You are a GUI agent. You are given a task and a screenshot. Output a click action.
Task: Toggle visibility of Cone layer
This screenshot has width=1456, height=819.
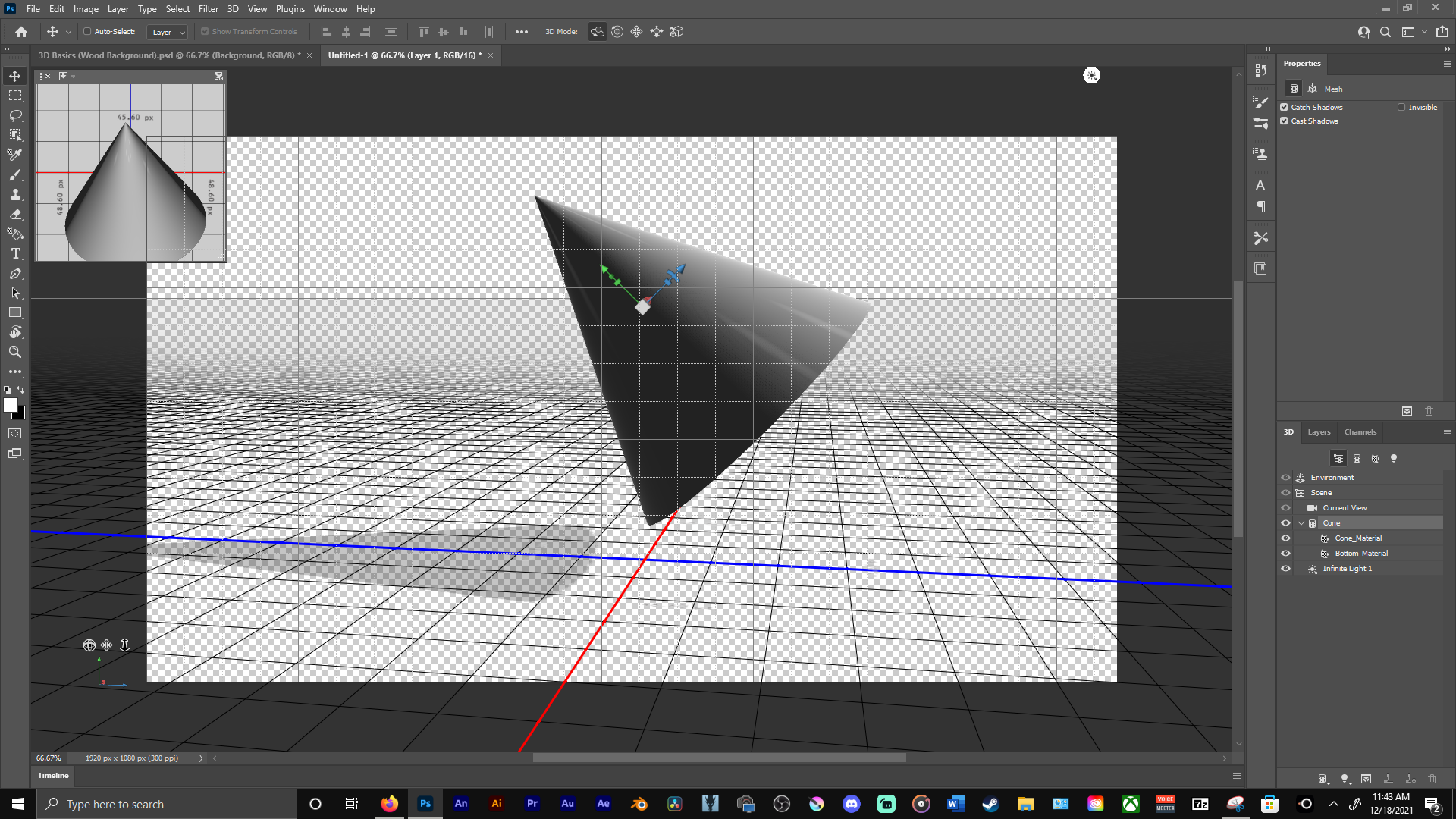point(1285,522)
